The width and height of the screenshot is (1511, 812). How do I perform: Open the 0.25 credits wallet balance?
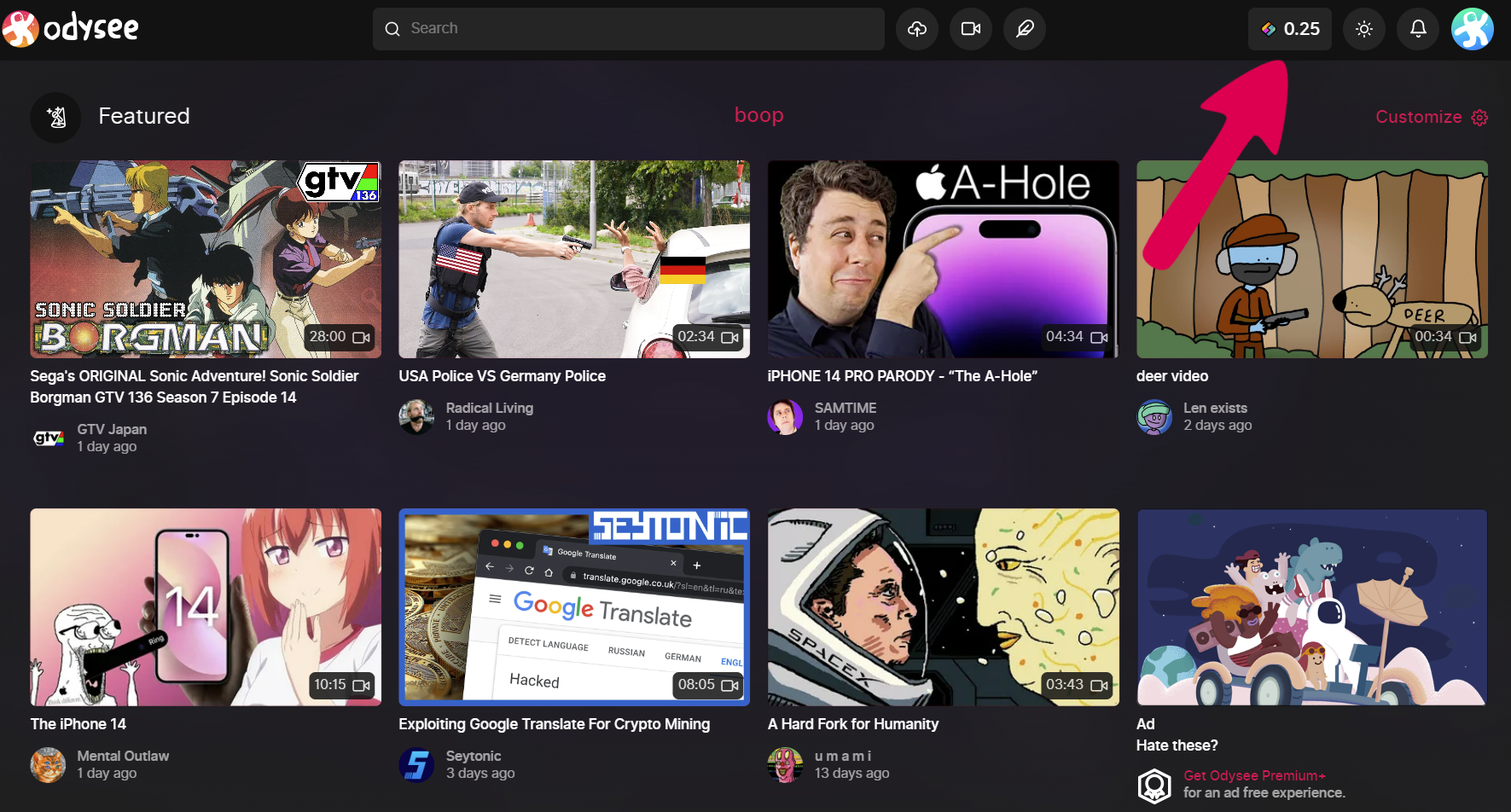click(1290, 29)
